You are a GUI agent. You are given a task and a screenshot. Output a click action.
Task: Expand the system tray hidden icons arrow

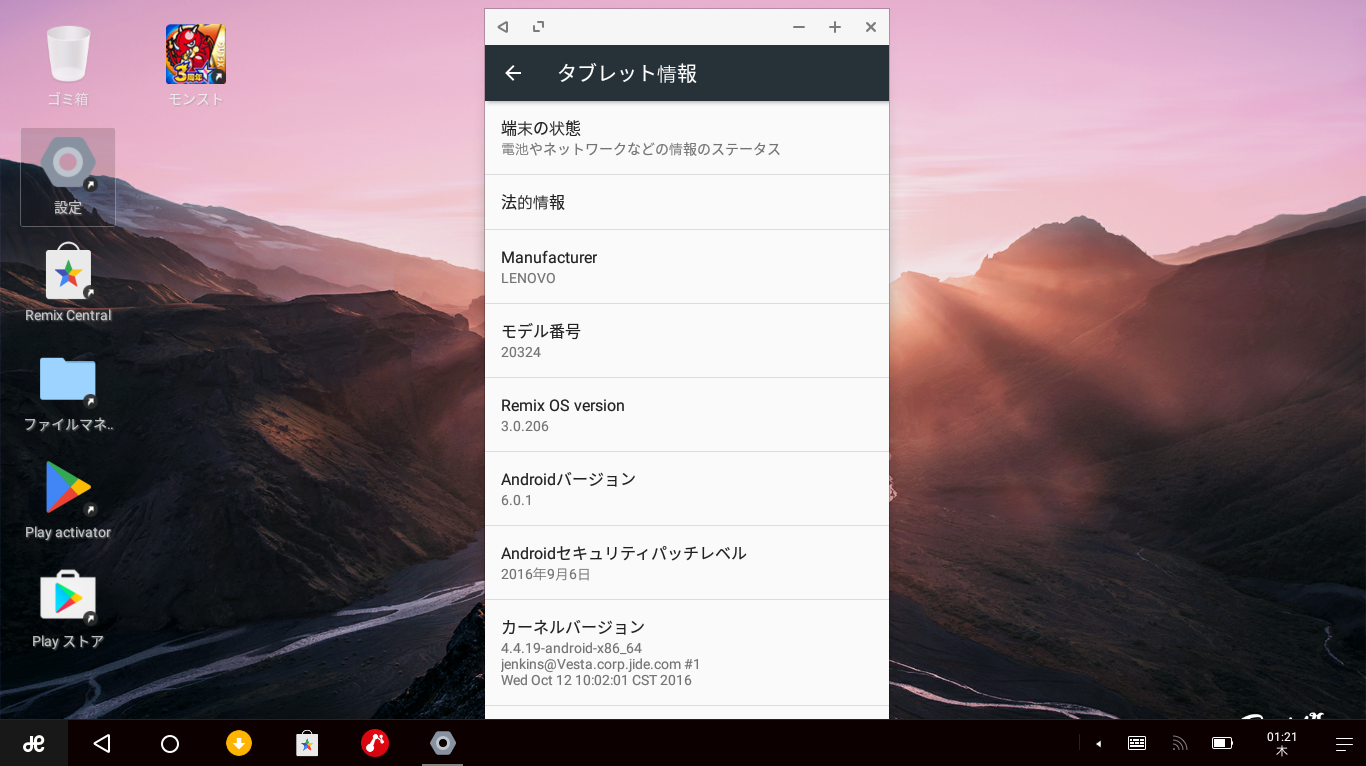point(1098,743)
